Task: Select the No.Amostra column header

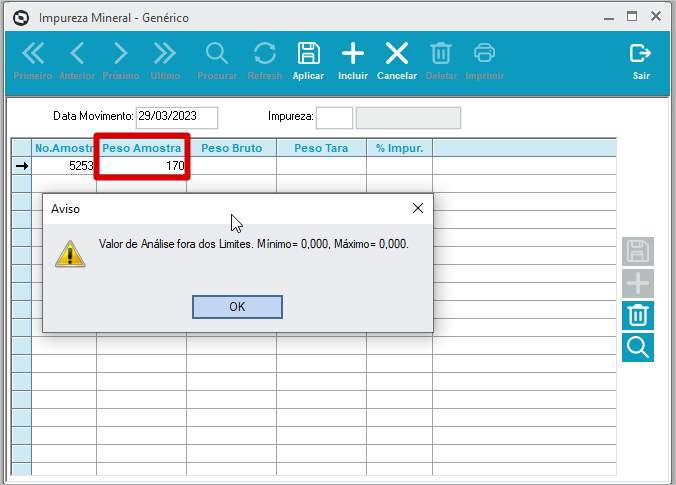Action: click(x=64, y=148)
